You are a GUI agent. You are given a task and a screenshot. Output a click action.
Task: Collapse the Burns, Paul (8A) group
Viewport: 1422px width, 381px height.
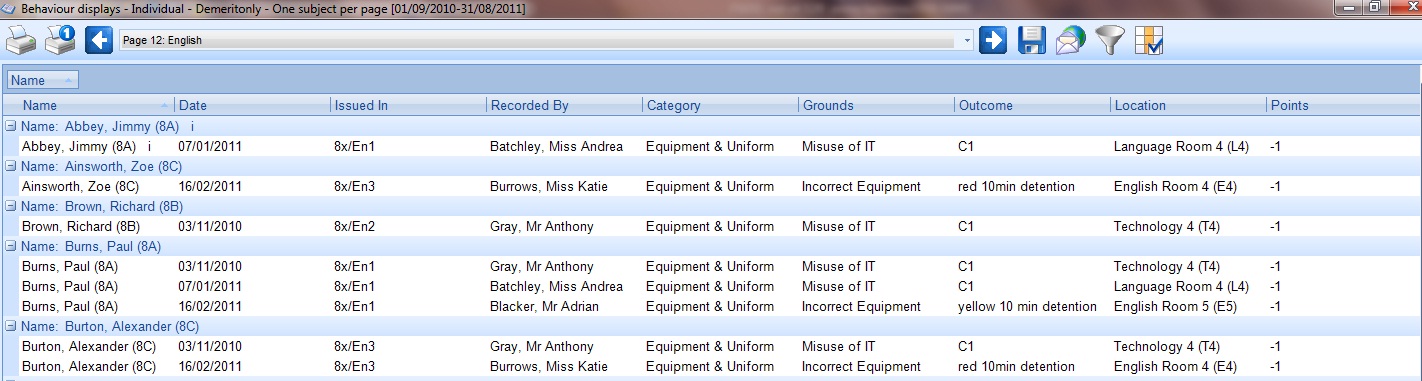coord(10,247)
